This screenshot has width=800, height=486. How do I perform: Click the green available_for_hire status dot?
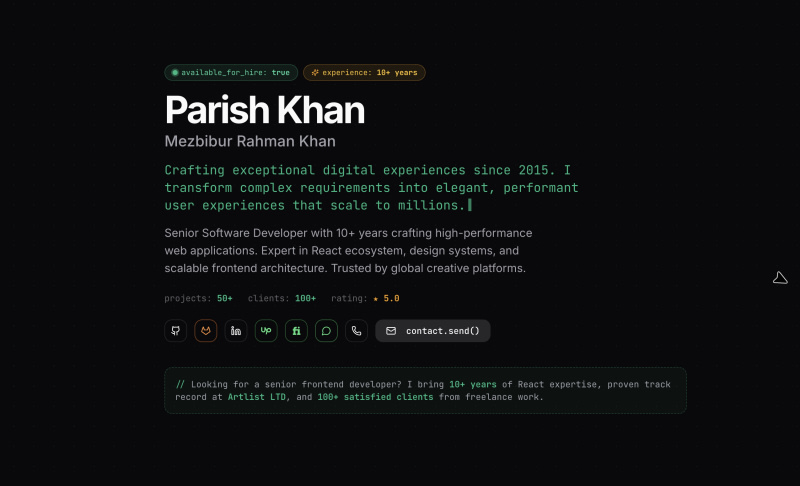[x=175, y=73]
